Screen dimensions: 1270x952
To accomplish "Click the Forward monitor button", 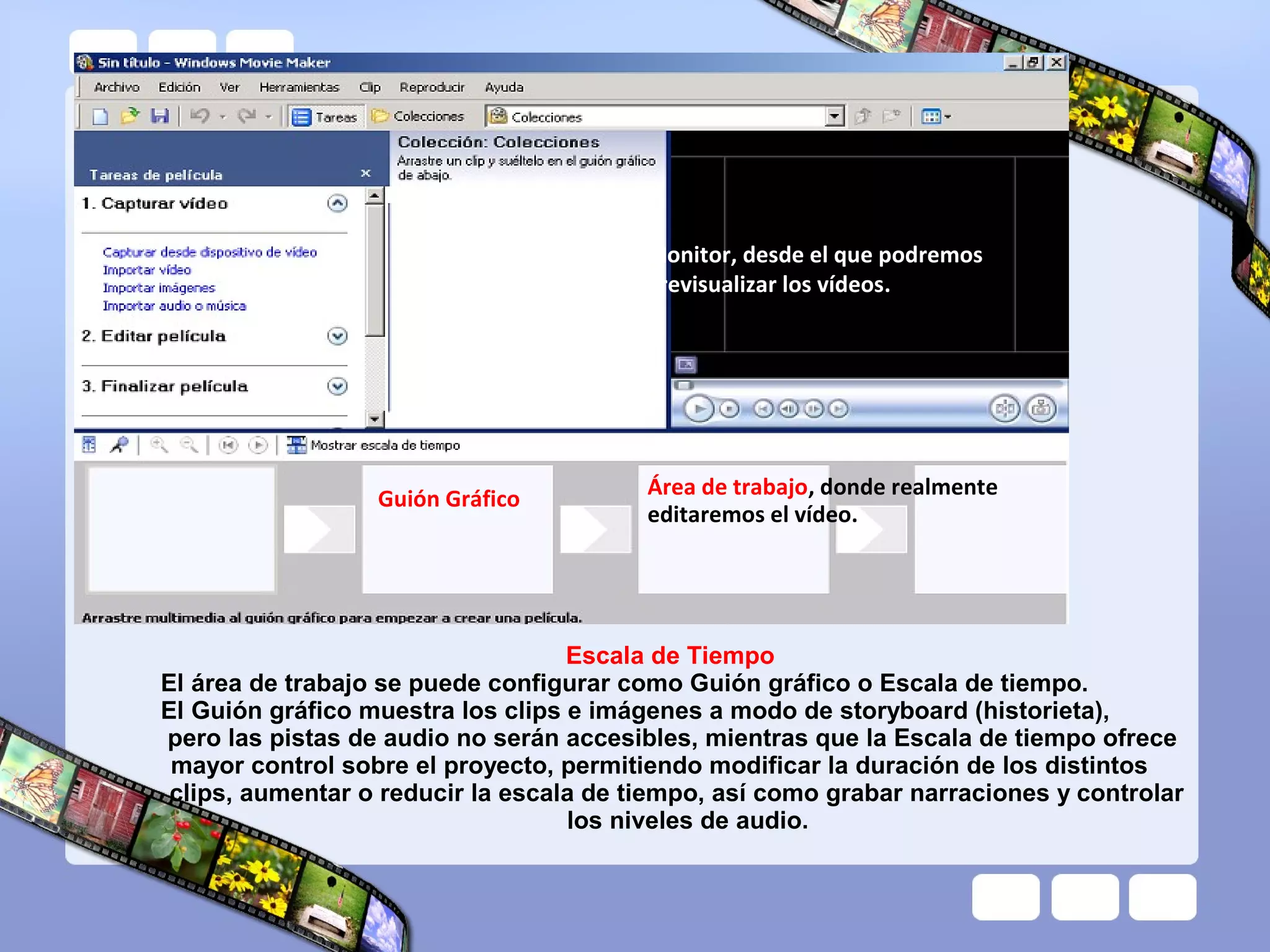I will (838, 409).
